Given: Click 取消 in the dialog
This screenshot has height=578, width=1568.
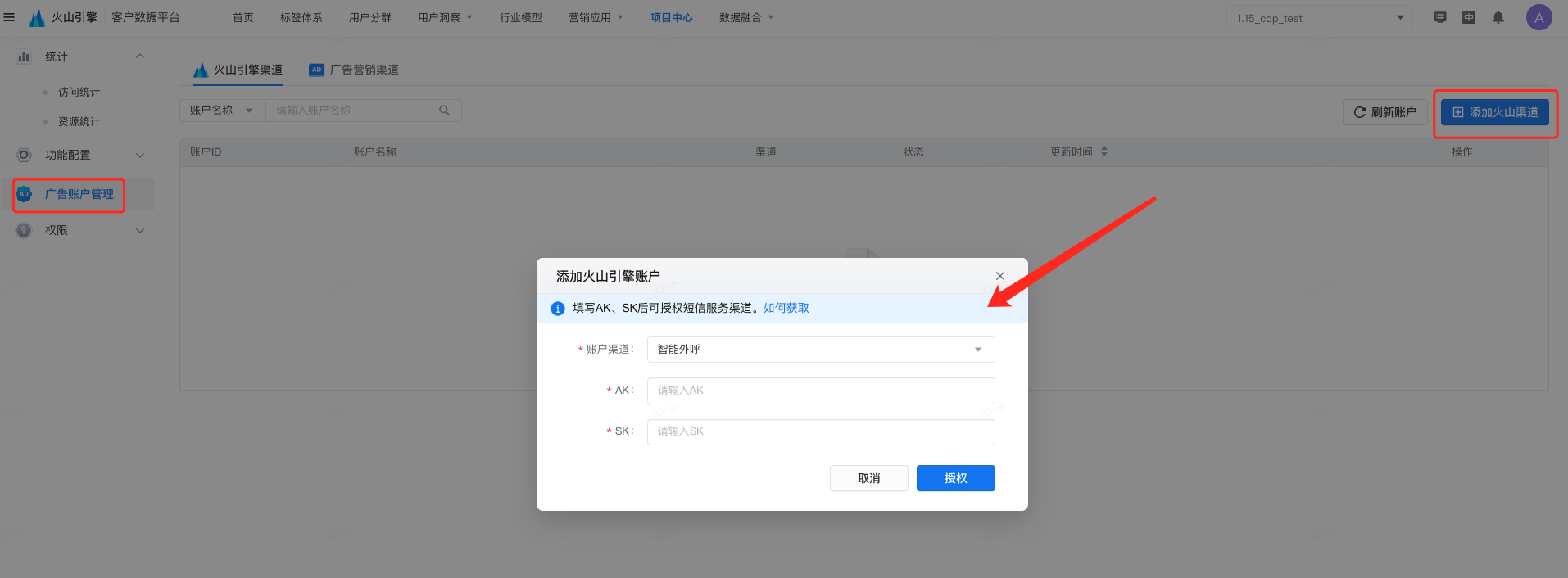Looking at the screenshot, I should (x=869, y=478).
